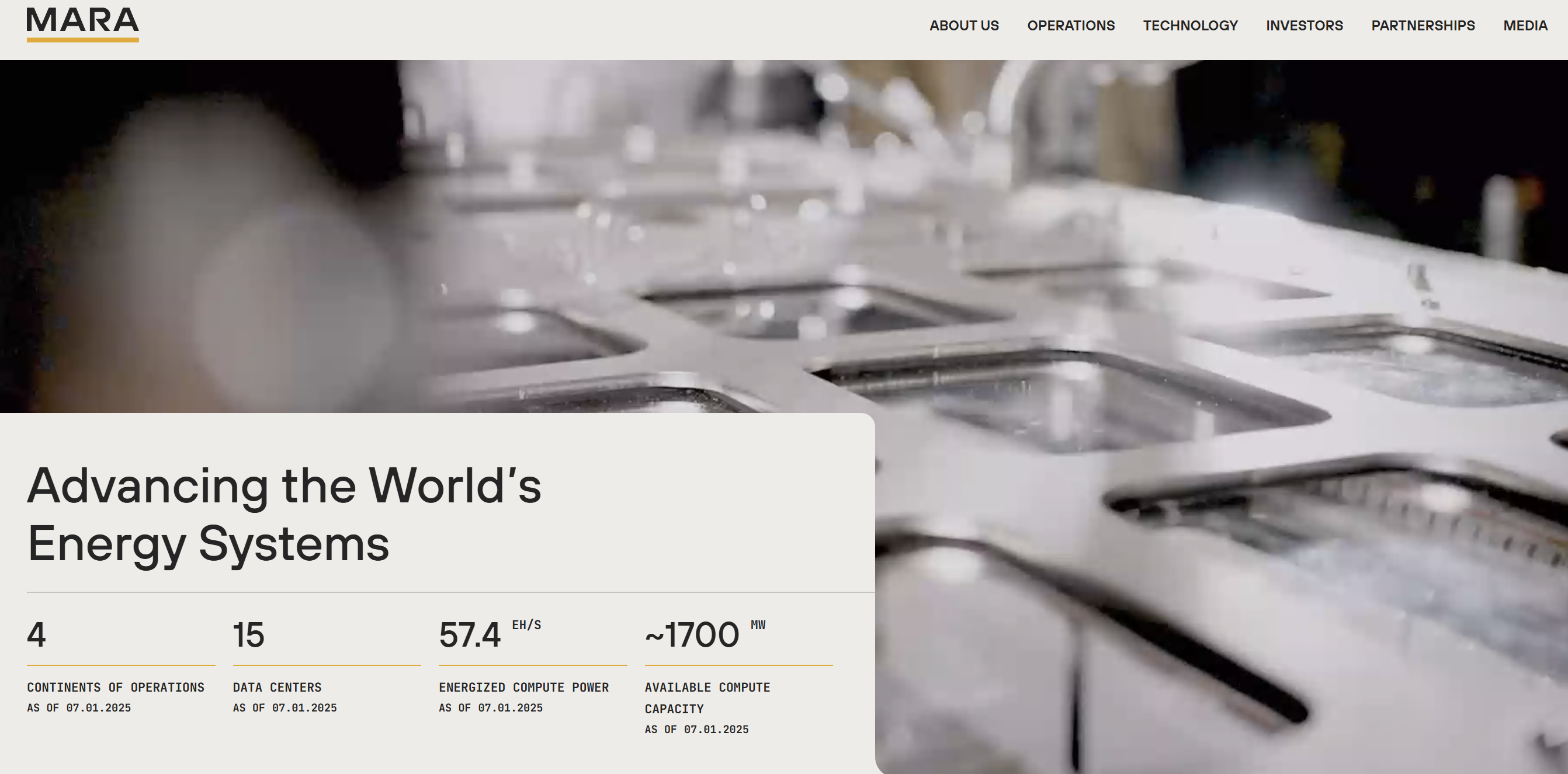Click the Data Centers label

click(277, 687)
